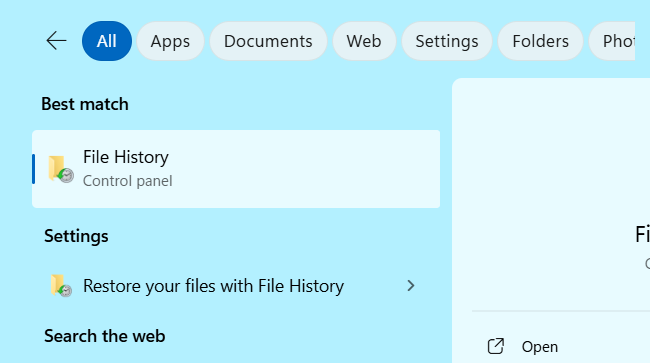This screenshot has width=650, height=363.
Task: Click the Settings section heading
Action: (76, 236)
